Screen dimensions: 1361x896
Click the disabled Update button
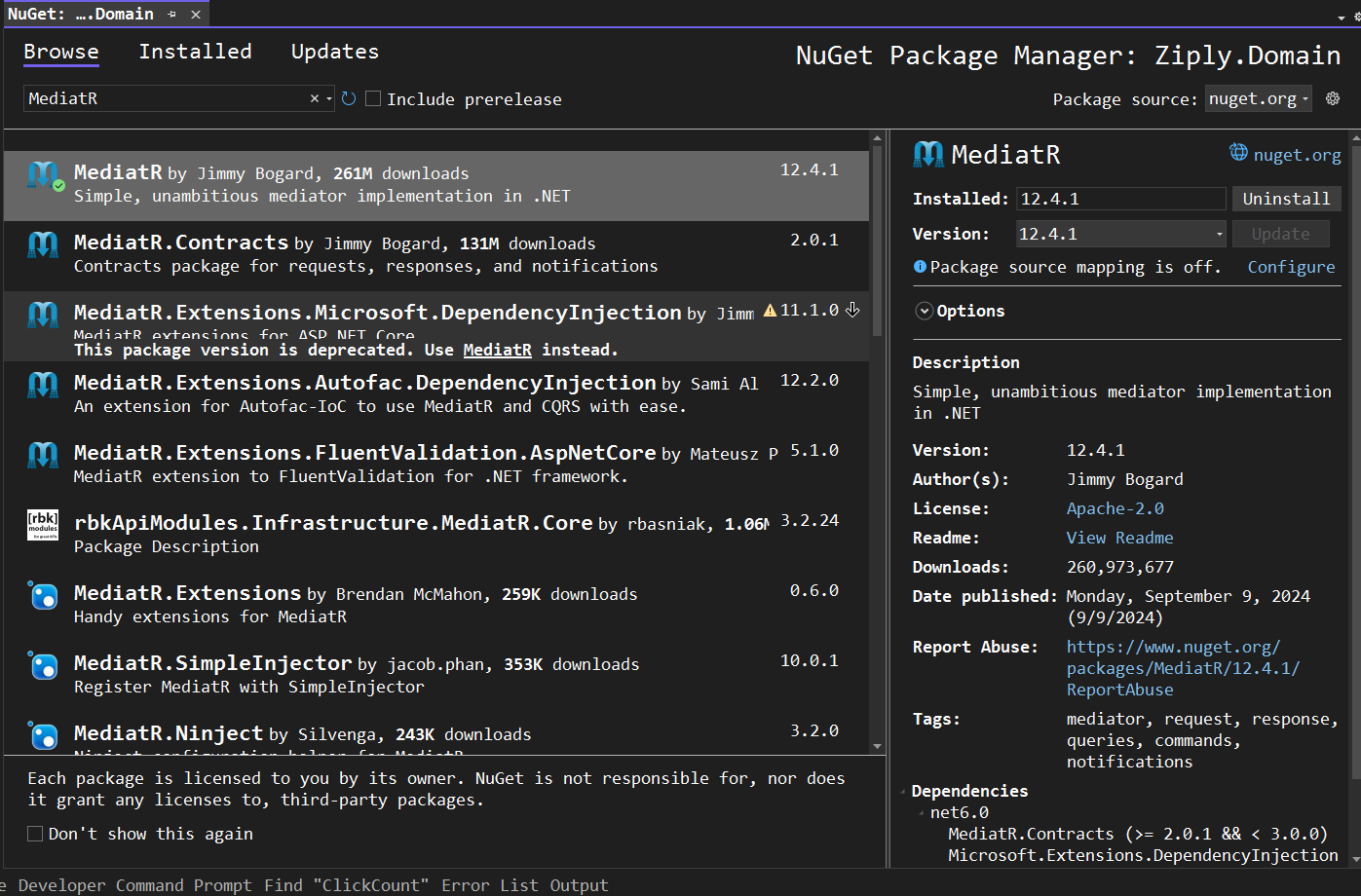pos(1280,234)
